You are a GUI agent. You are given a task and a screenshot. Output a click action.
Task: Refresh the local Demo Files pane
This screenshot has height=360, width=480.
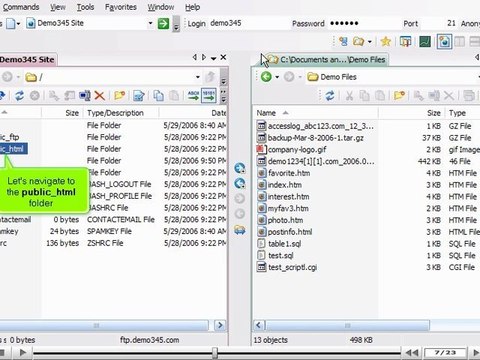tap(330, 96)
